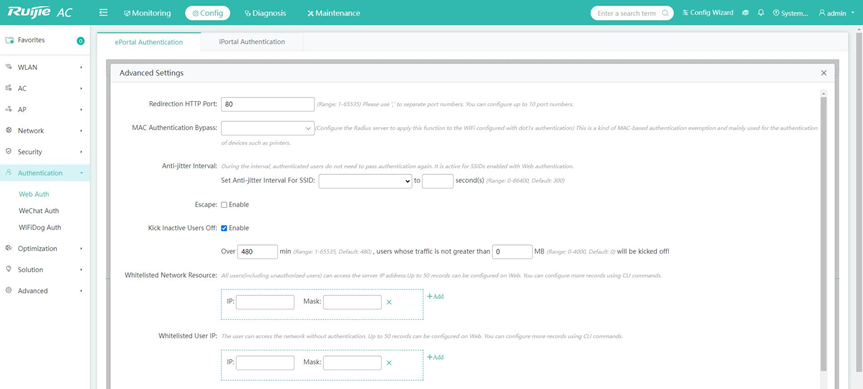
Task: Click Whitelisted User IP address field
Action: tap(265, 363)
